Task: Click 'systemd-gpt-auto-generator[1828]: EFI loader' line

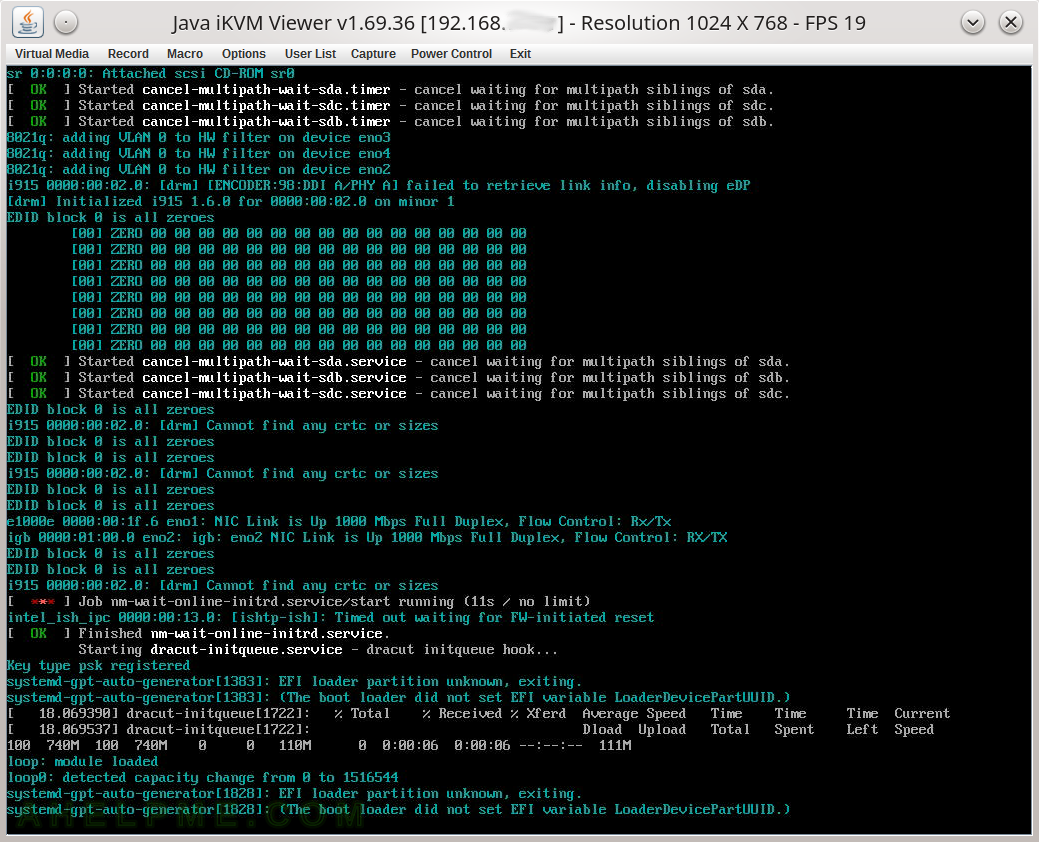Action: (x=294, y=793)
